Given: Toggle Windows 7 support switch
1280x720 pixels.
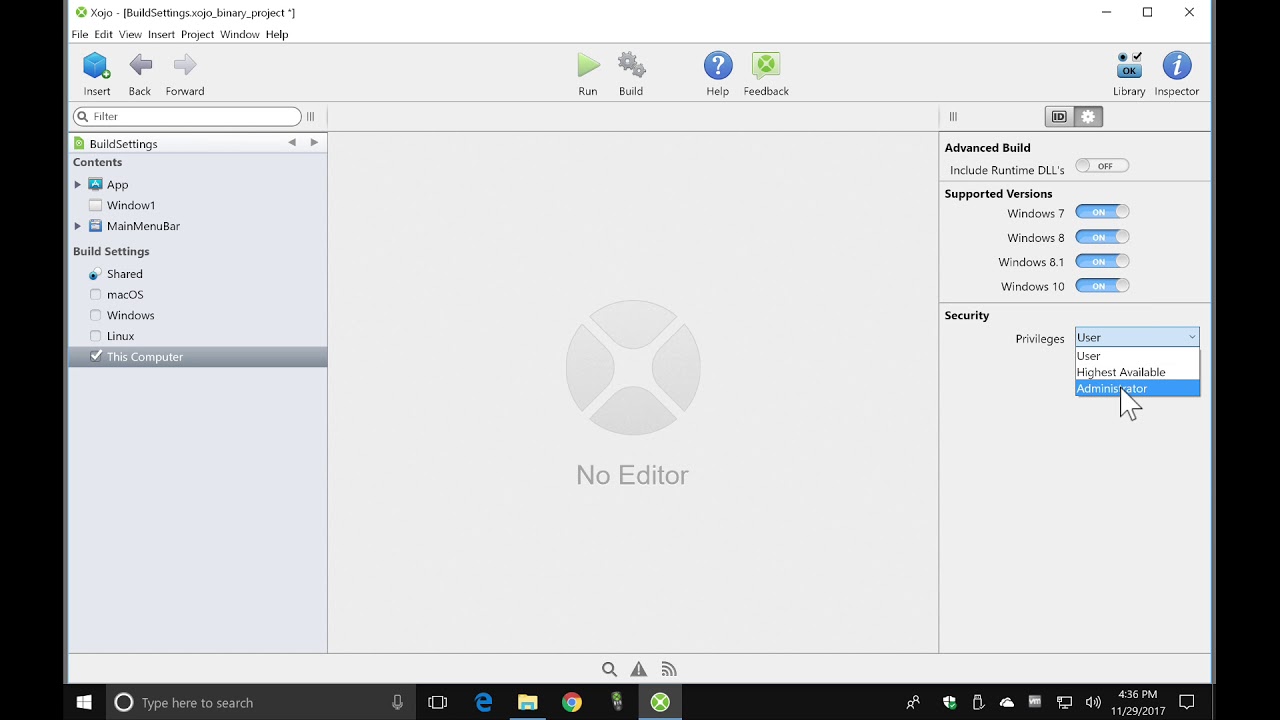Looking at the screenshot, I should (x=1102, y=212).
